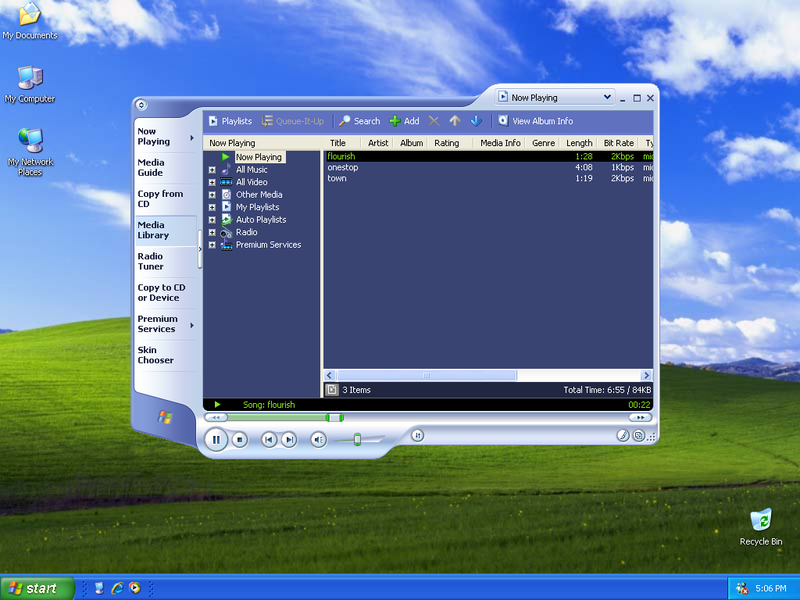Open the Skin Chooser tab

166,355
